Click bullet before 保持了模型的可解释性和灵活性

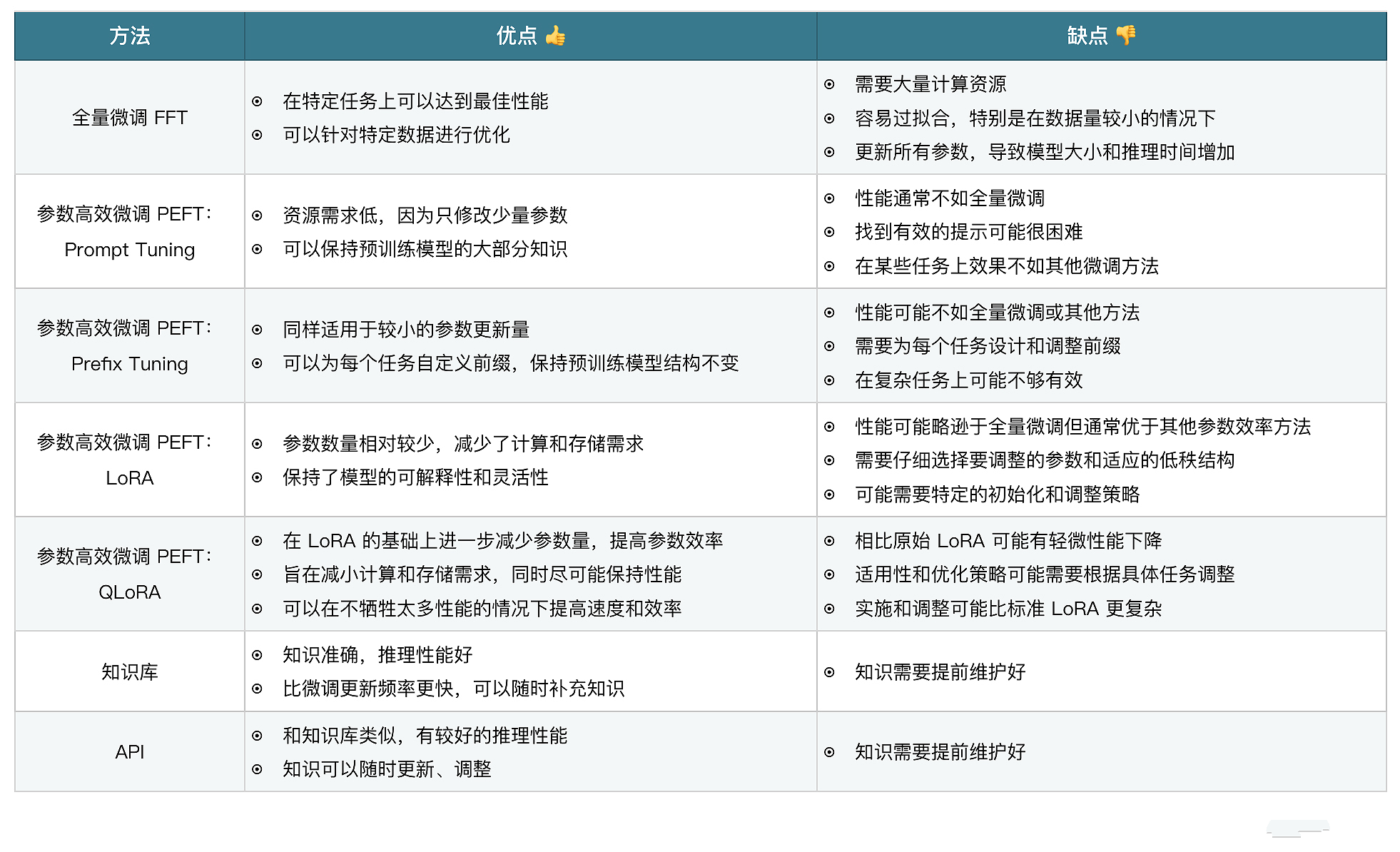tap(257, 477)
